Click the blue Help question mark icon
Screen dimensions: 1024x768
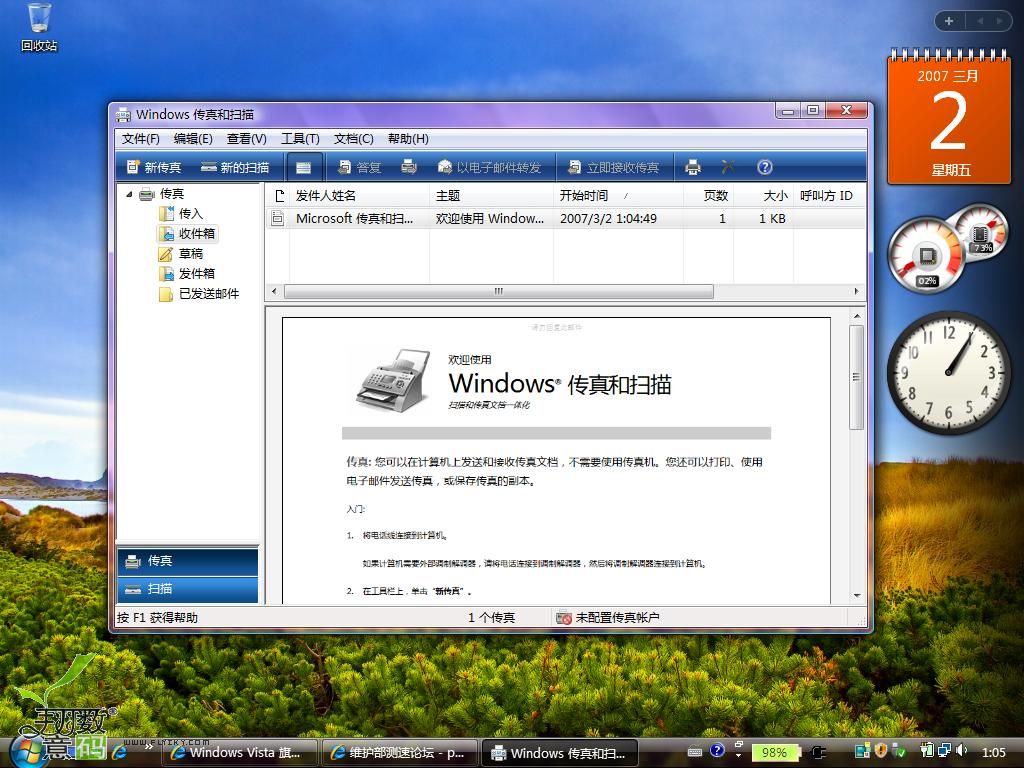tap(765, 167)
